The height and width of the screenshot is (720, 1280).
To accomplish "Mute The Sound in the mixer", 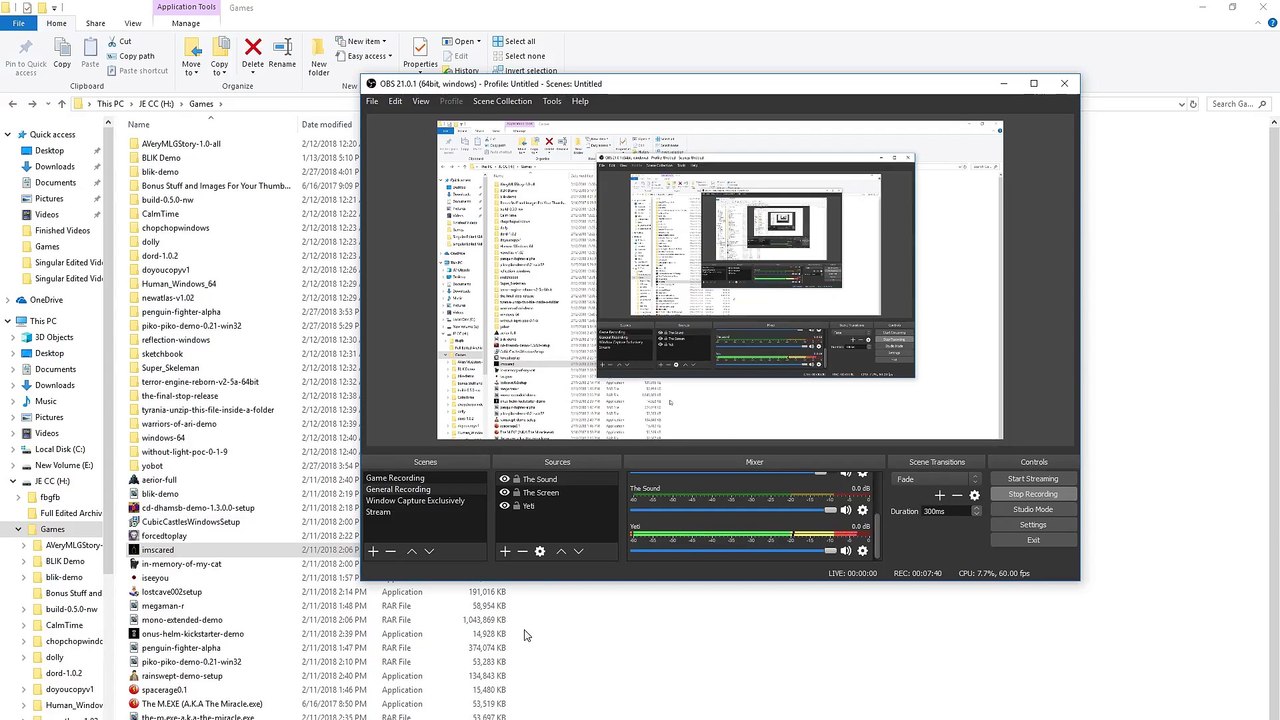I will pos(846,510).
